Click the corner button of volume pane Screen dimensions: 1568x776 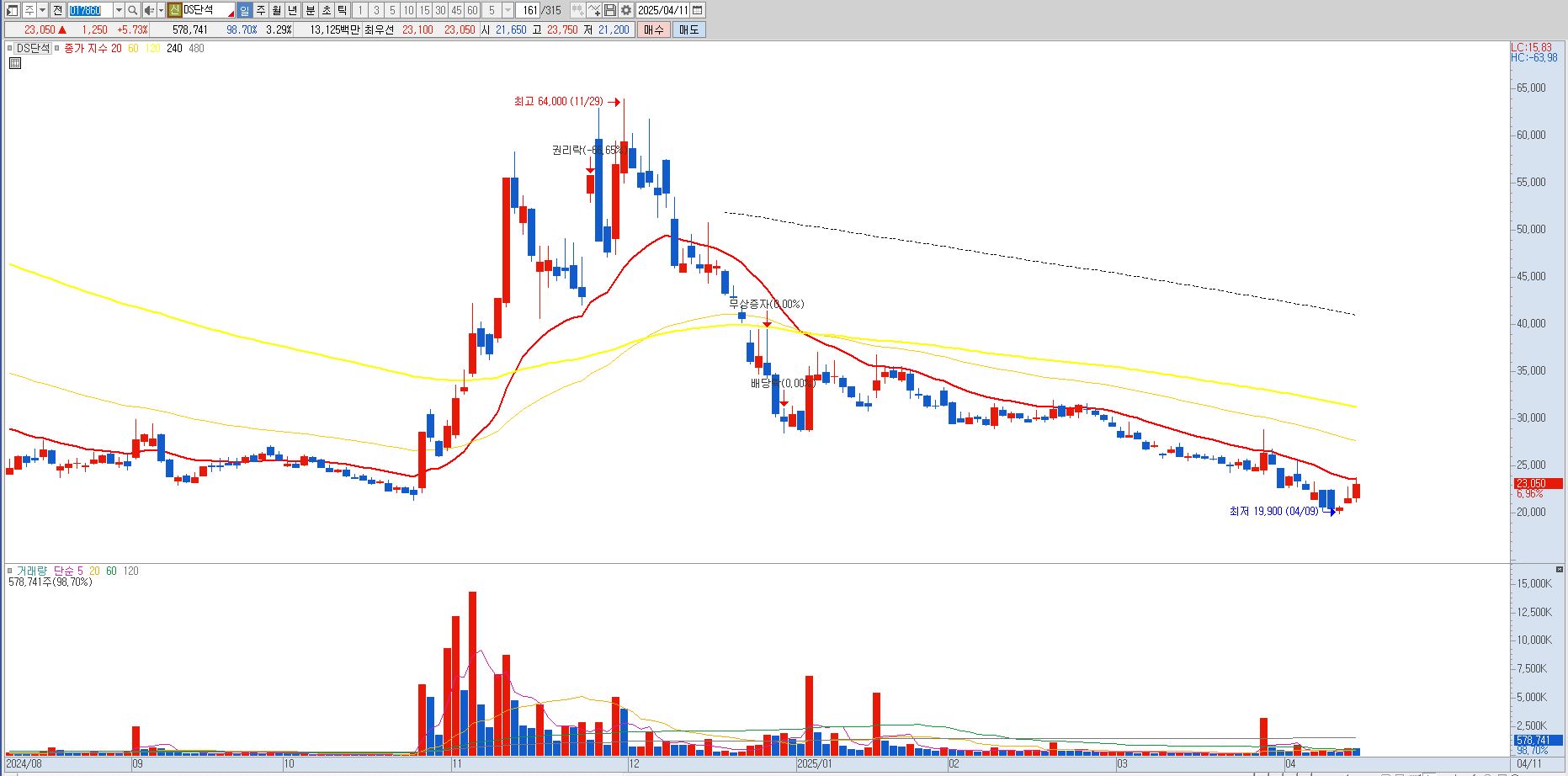click(x=1560, y=570)
